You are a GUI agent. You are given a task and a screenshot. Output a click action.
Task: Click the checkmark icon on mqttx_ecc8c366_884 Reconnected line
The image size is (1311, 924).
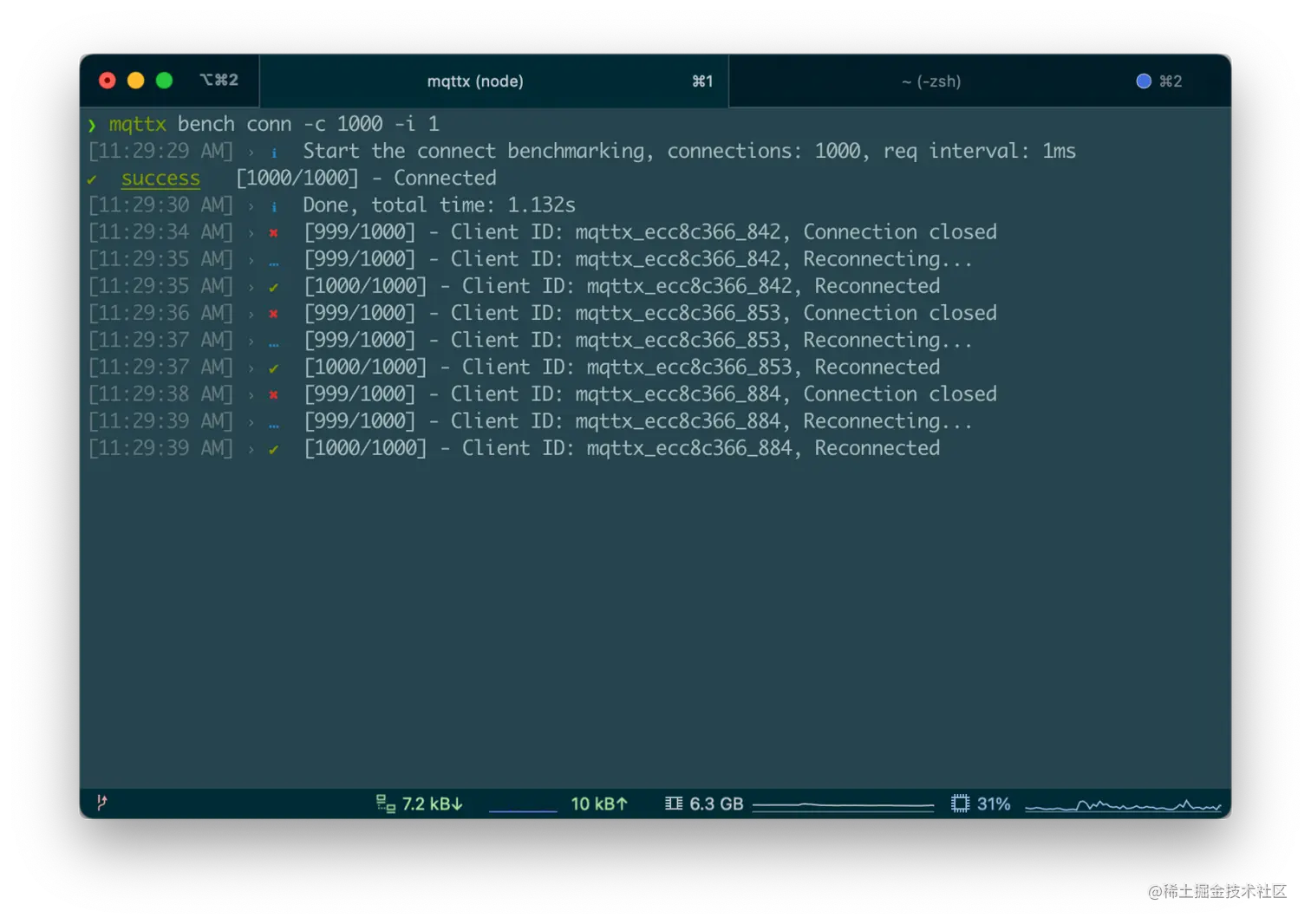pos(273,449)
